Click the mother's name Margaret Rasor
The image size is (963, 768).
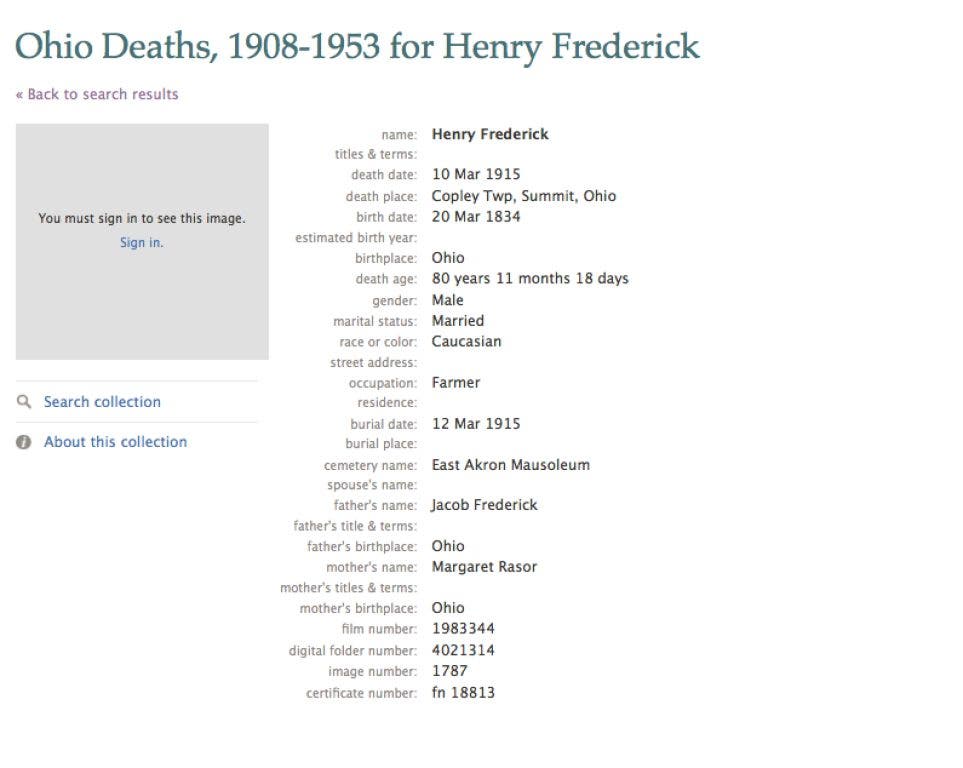pyautogui.click(x=485, y=566)
